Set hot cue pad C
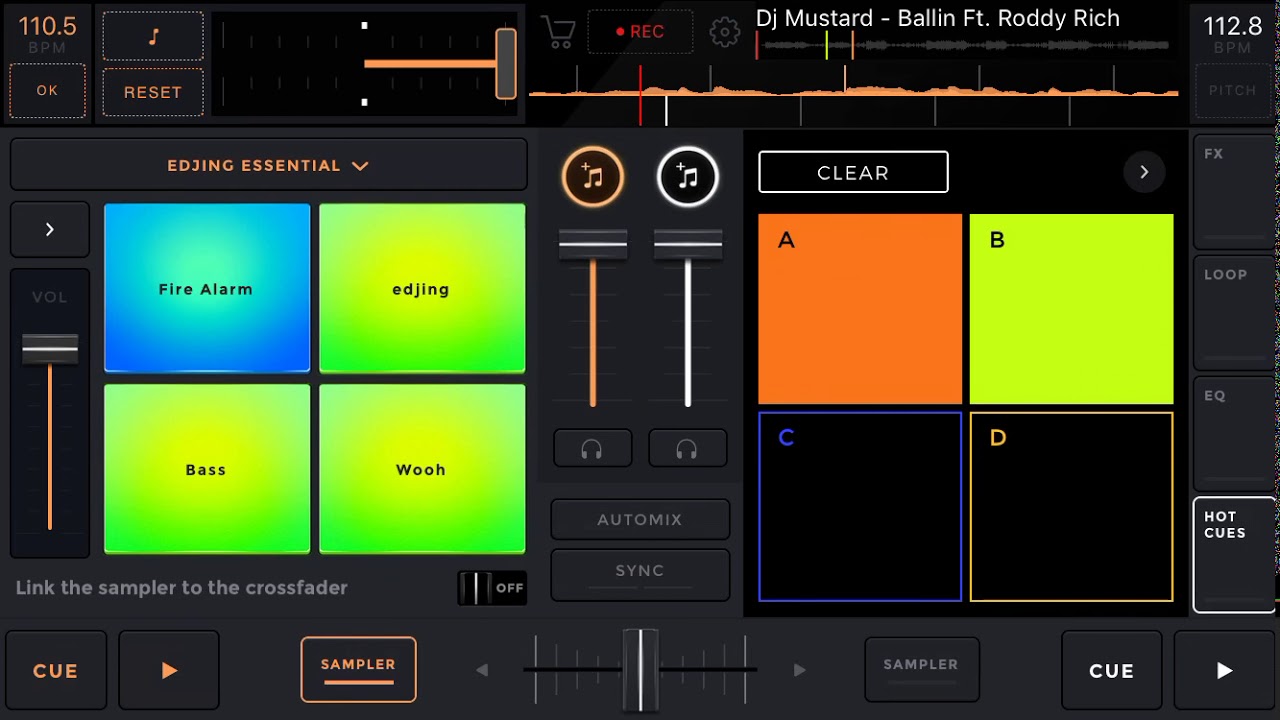Screen dimensions: 1280x720 pyautogui.click(x=860, y=507)
